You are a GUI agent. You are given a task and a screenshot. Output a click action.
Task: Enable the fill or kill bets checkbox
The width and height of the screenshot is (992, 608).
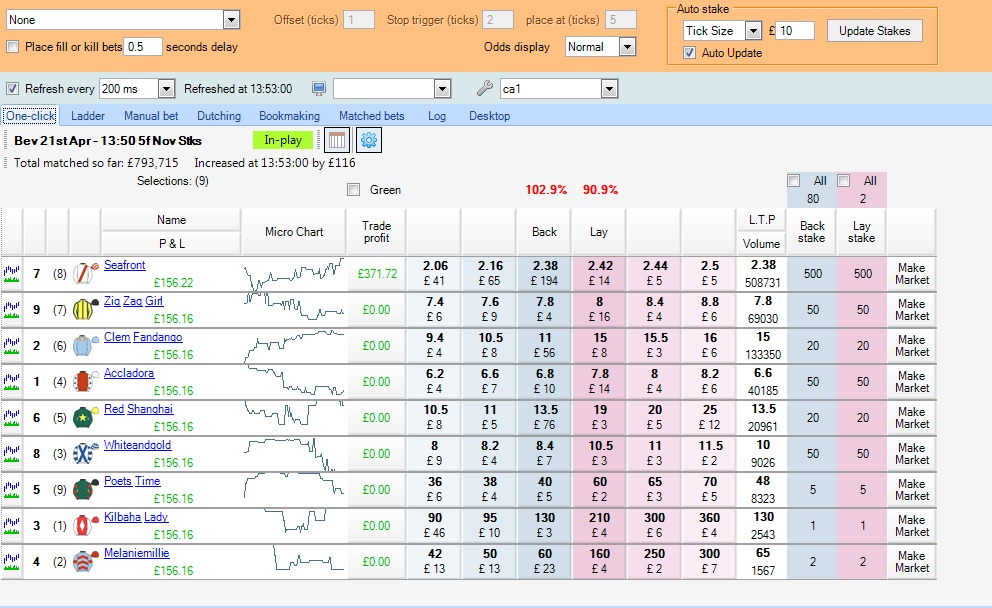(13, 47)
